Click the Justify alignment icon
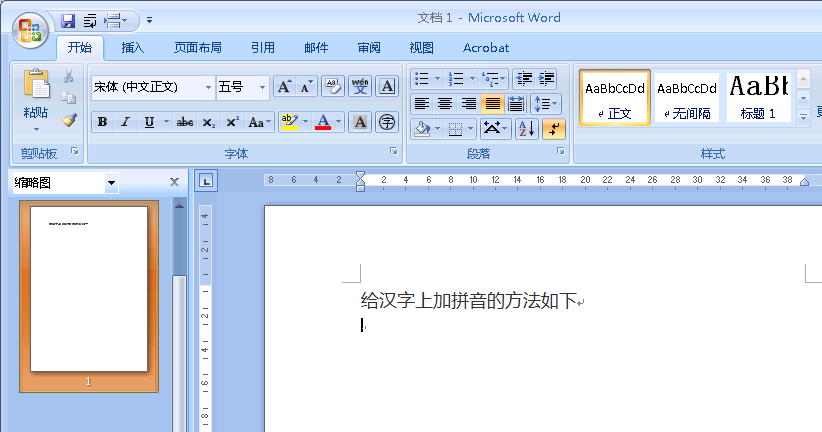The height and width of the screenshot is (432, 822). click(x=492, y=104)
